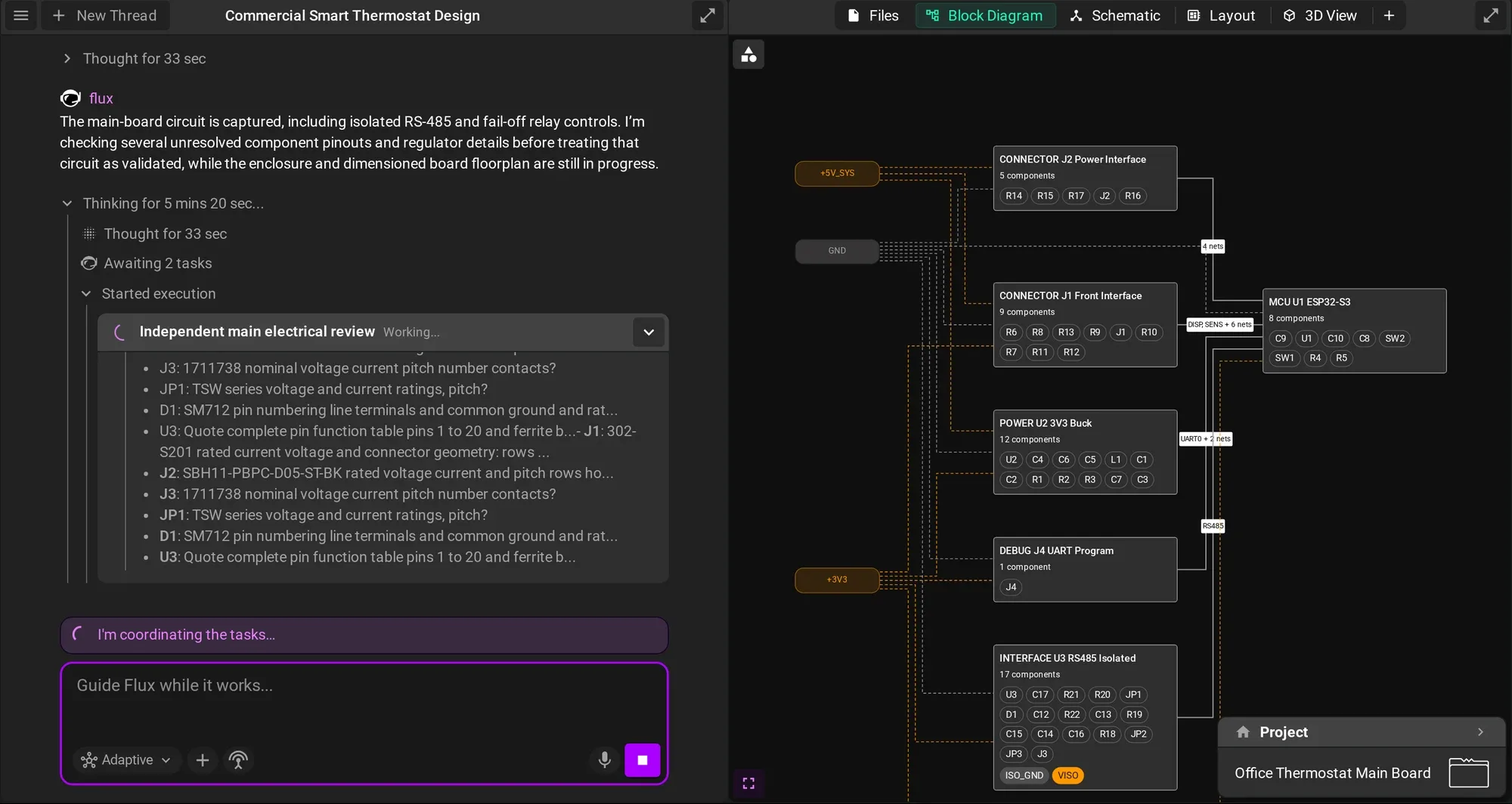Screen dimensions: 1512x804
Task: Add a new view tab with plus
Action: coord(1389,16)
